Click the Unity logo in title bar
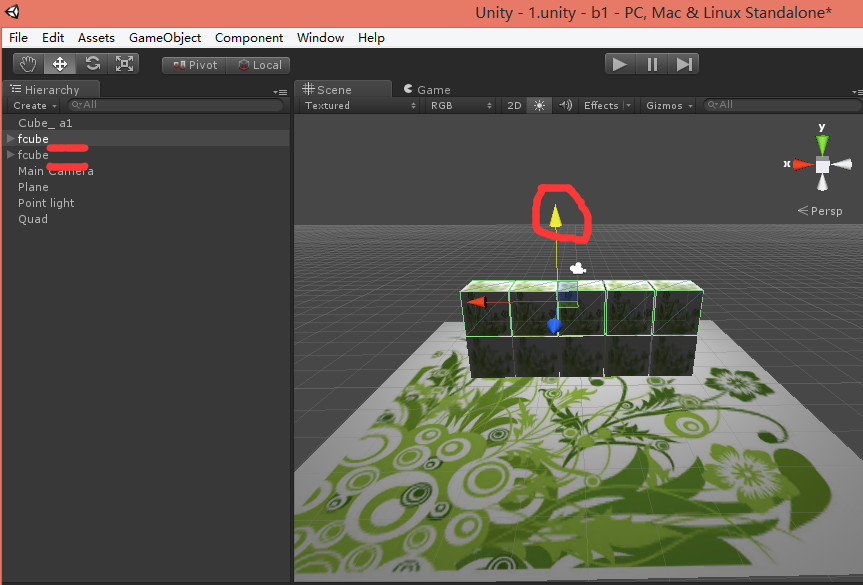The image size is (863, 585). click(x=12, y=12)
